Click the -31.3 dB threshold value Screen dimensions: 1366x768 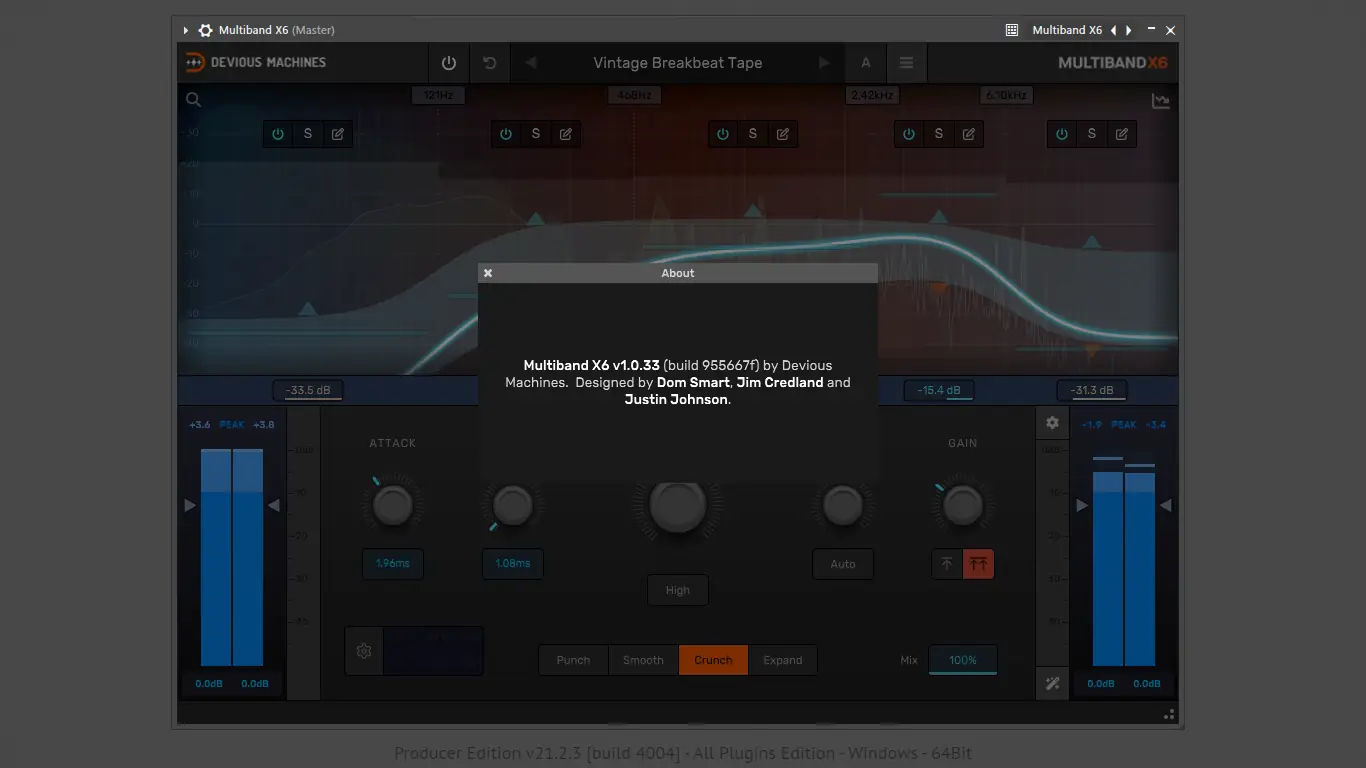coord(1092,390)
